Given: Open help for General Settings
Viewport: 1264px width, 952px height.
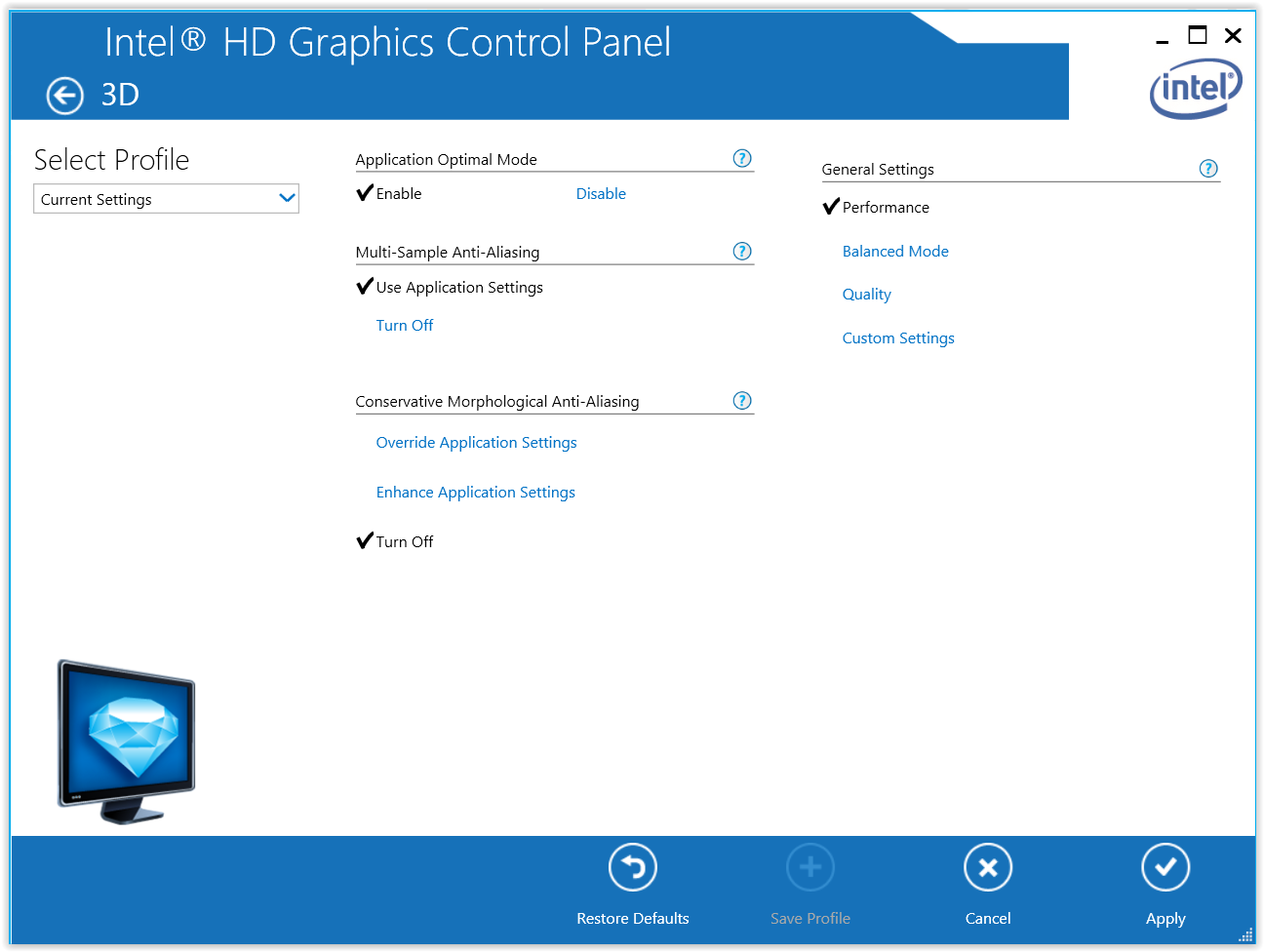Looking at the screenshot, I should (x=1208, y=168).
